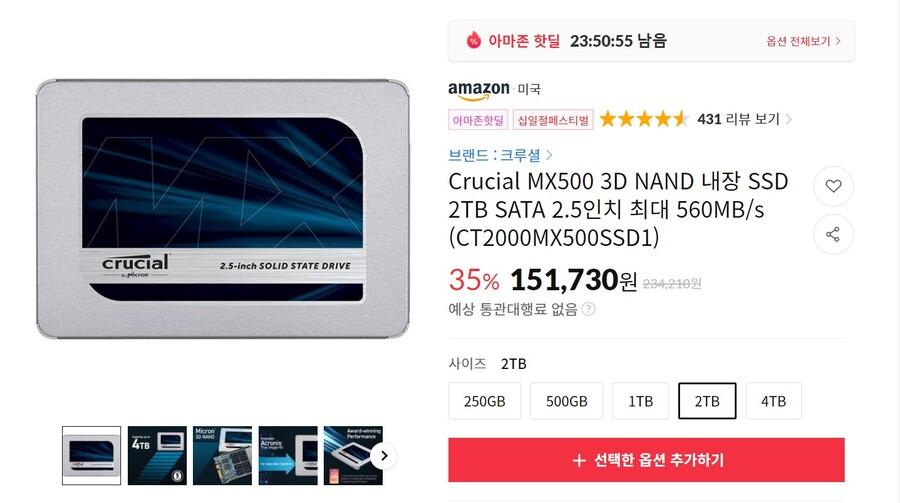Open the 431 리뷰 보기 reviews link

click(744, 119)
